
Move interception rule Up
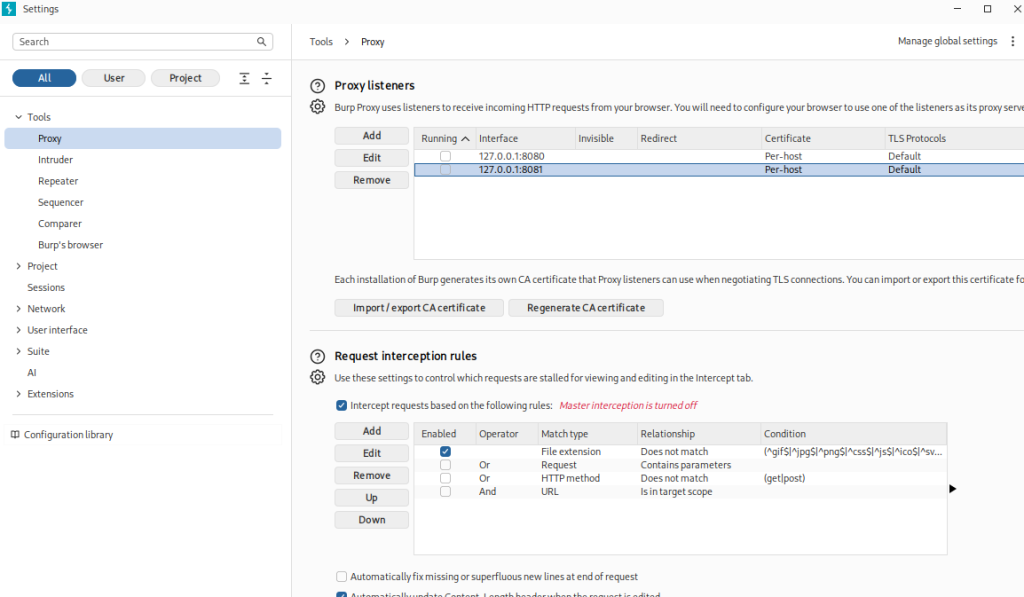pos(372,498)
